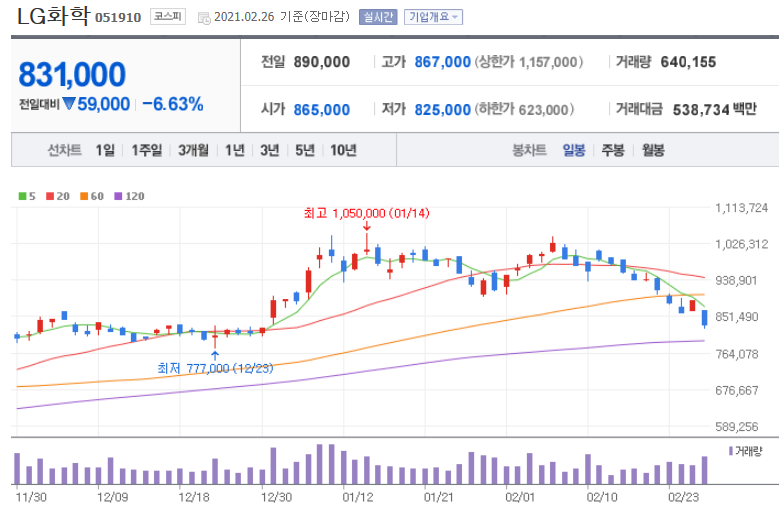Switch to 월봉 monthly candle chart

pos(653,150)
